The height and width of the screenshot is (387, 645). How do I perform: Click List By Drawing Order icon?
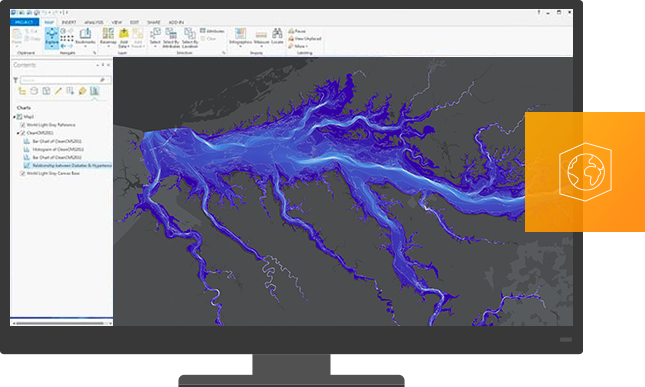point(22,91)
